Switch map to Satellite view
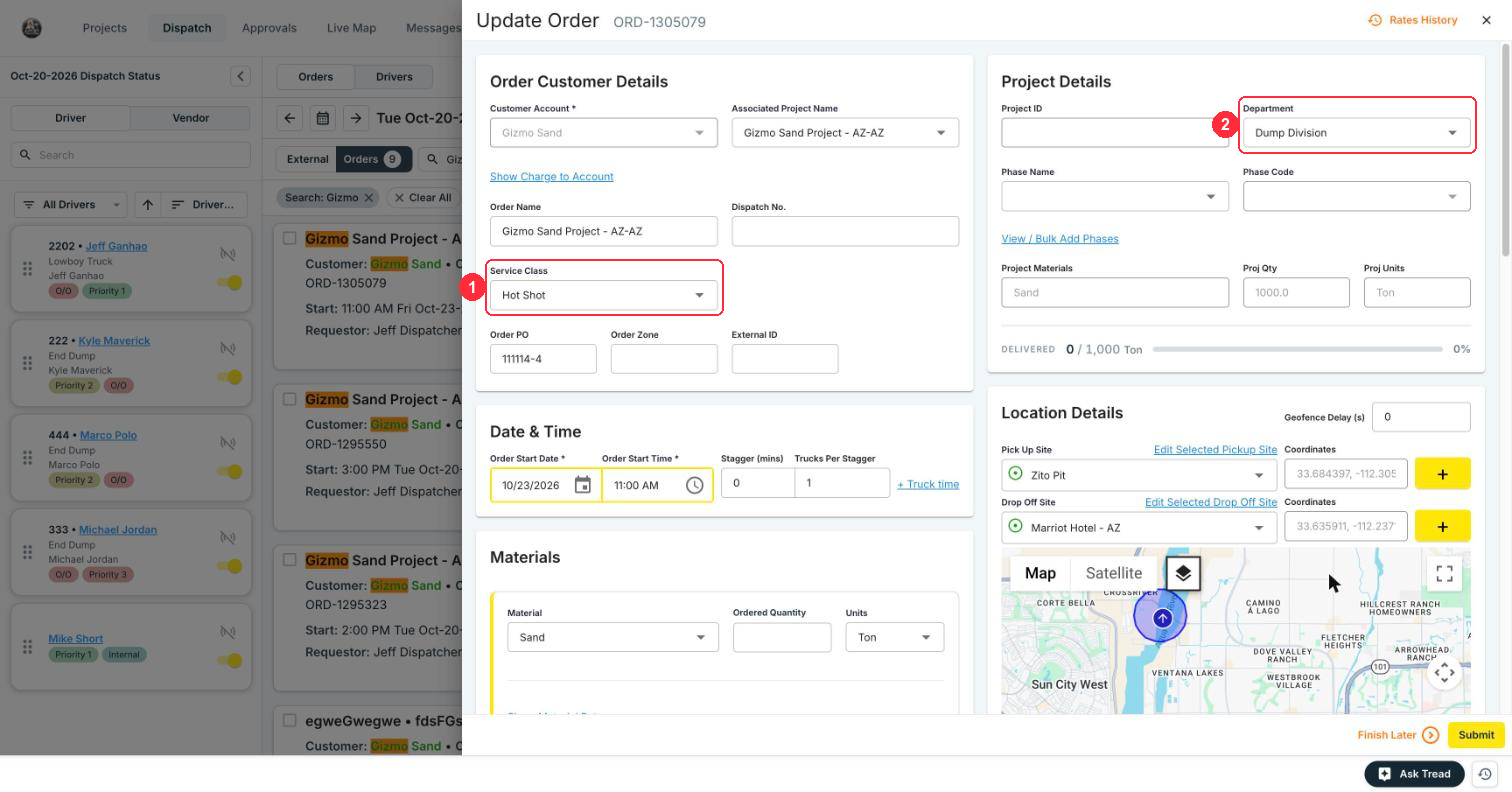Viewport: 1512px width, 792px height. pos(1114,573)
